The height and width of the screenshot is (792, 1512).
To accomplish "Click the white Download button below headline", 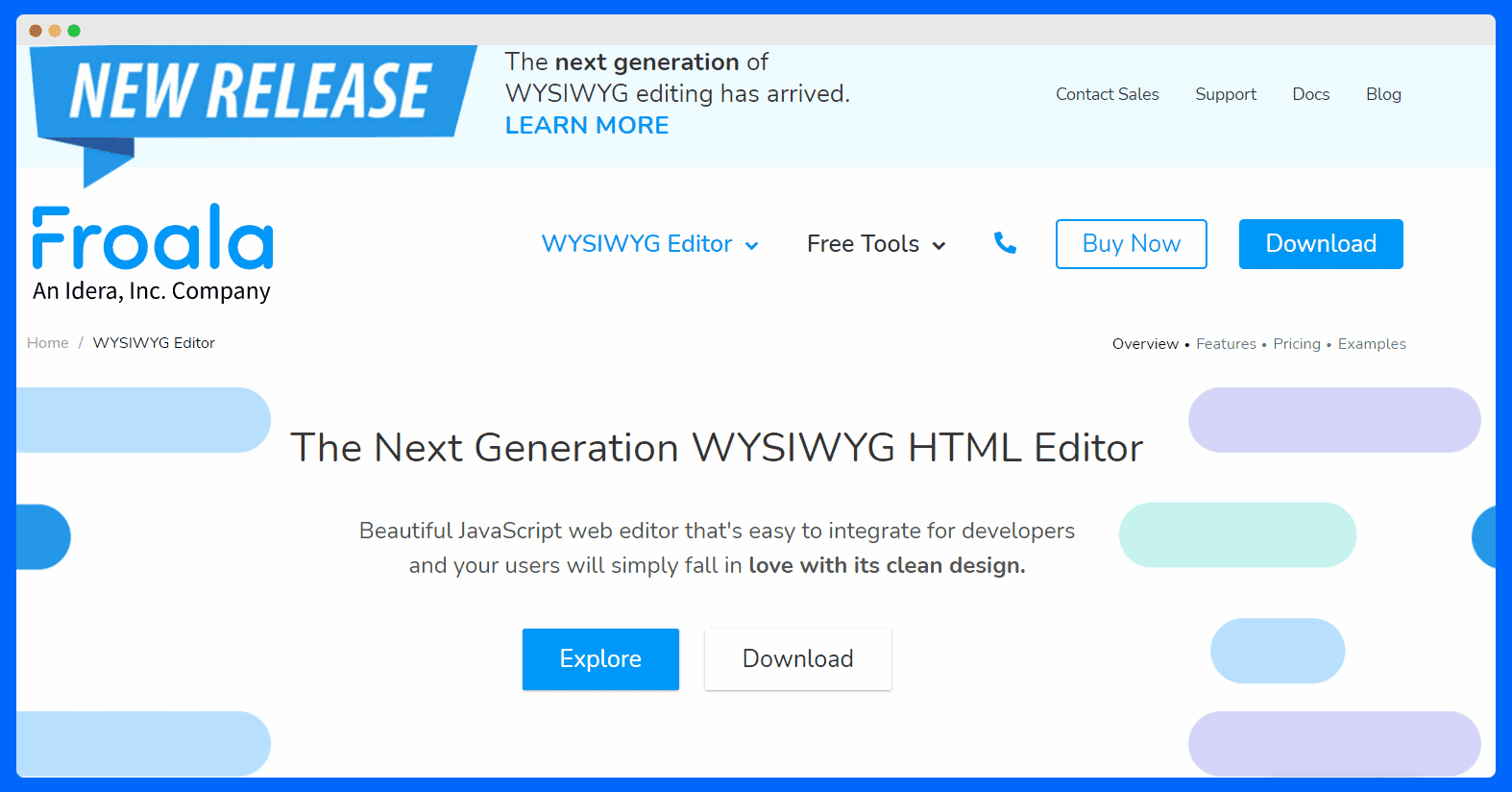I will coord(798,659).
